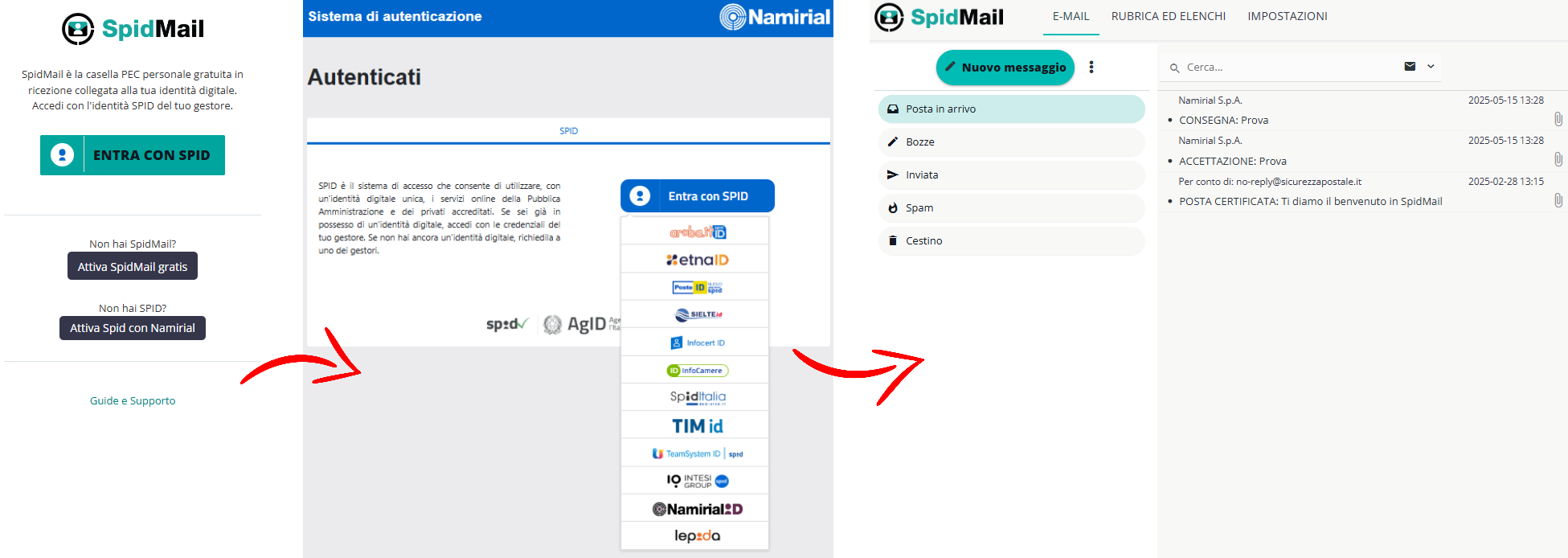Open the blue Entra con SPID provider dropdown
Viewport: 1568px width, 558px height.
[x=697, y=196]
